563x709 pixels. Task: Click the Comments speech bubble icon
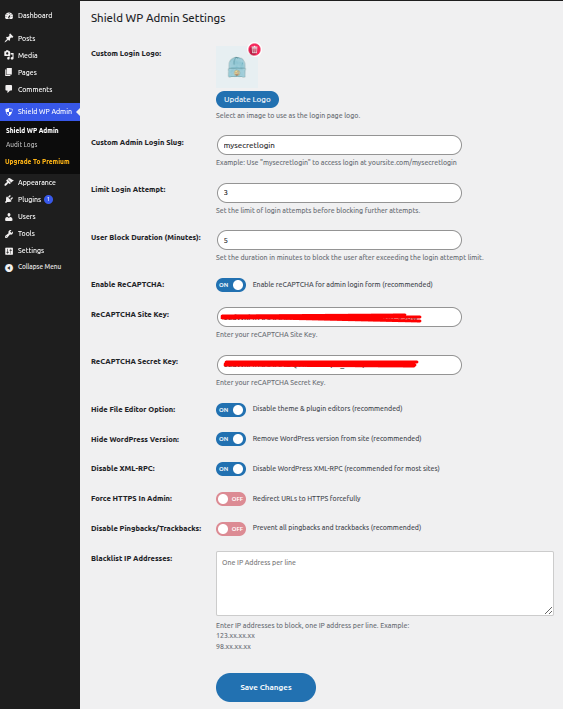click(9, 89)
